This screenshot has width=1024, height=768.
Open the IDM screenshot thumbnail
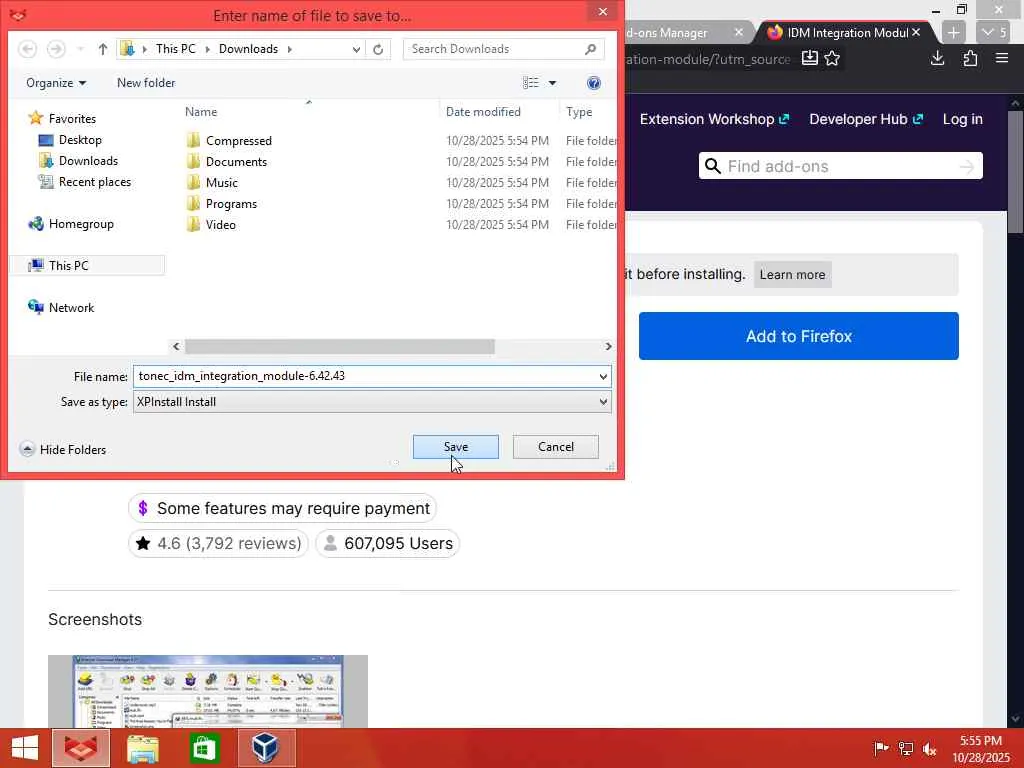coord(208,692)
